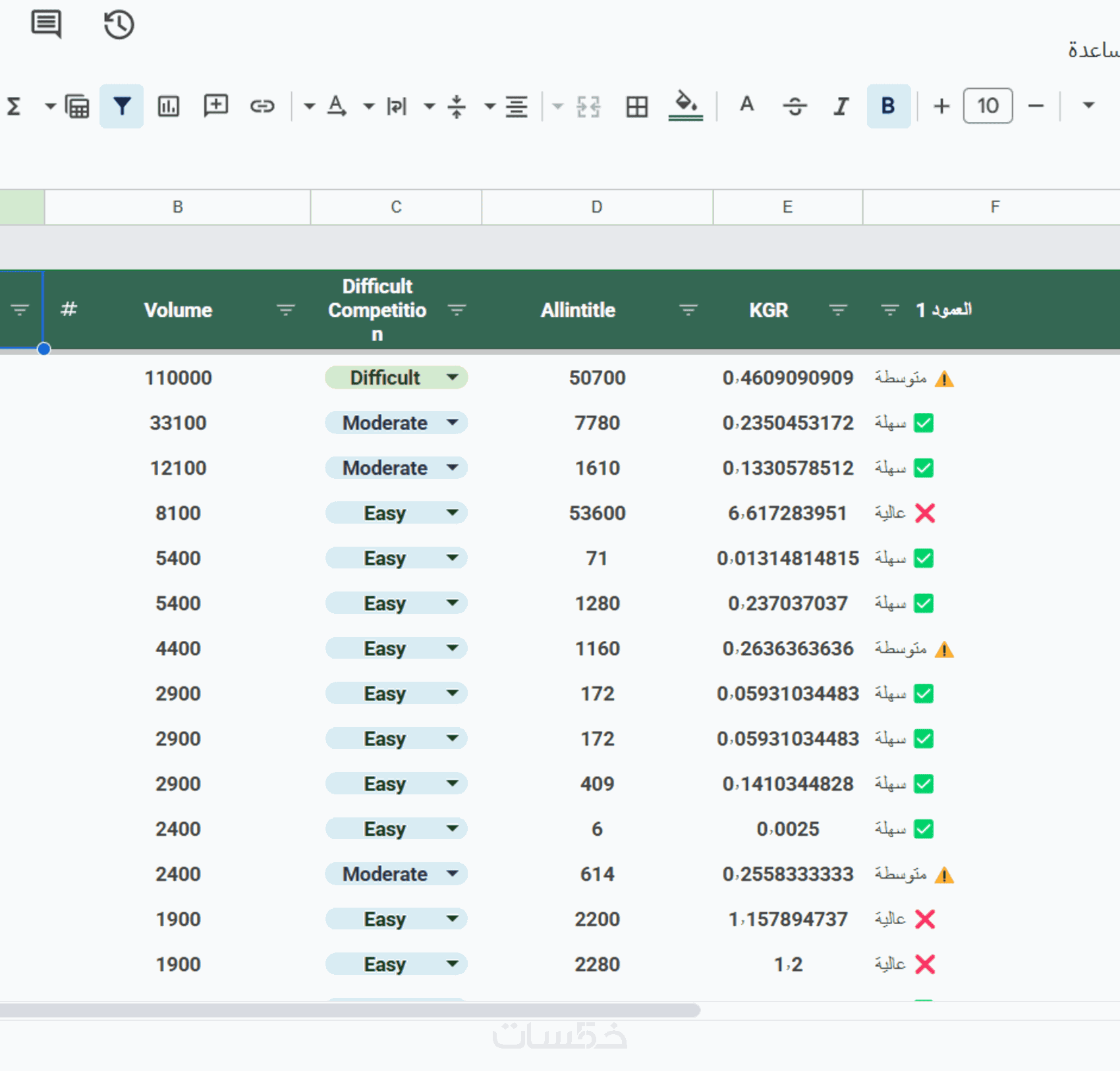Insert a chart from toolbar
The width and height of the screenshot is (1120, 1071).
(168, 106)
